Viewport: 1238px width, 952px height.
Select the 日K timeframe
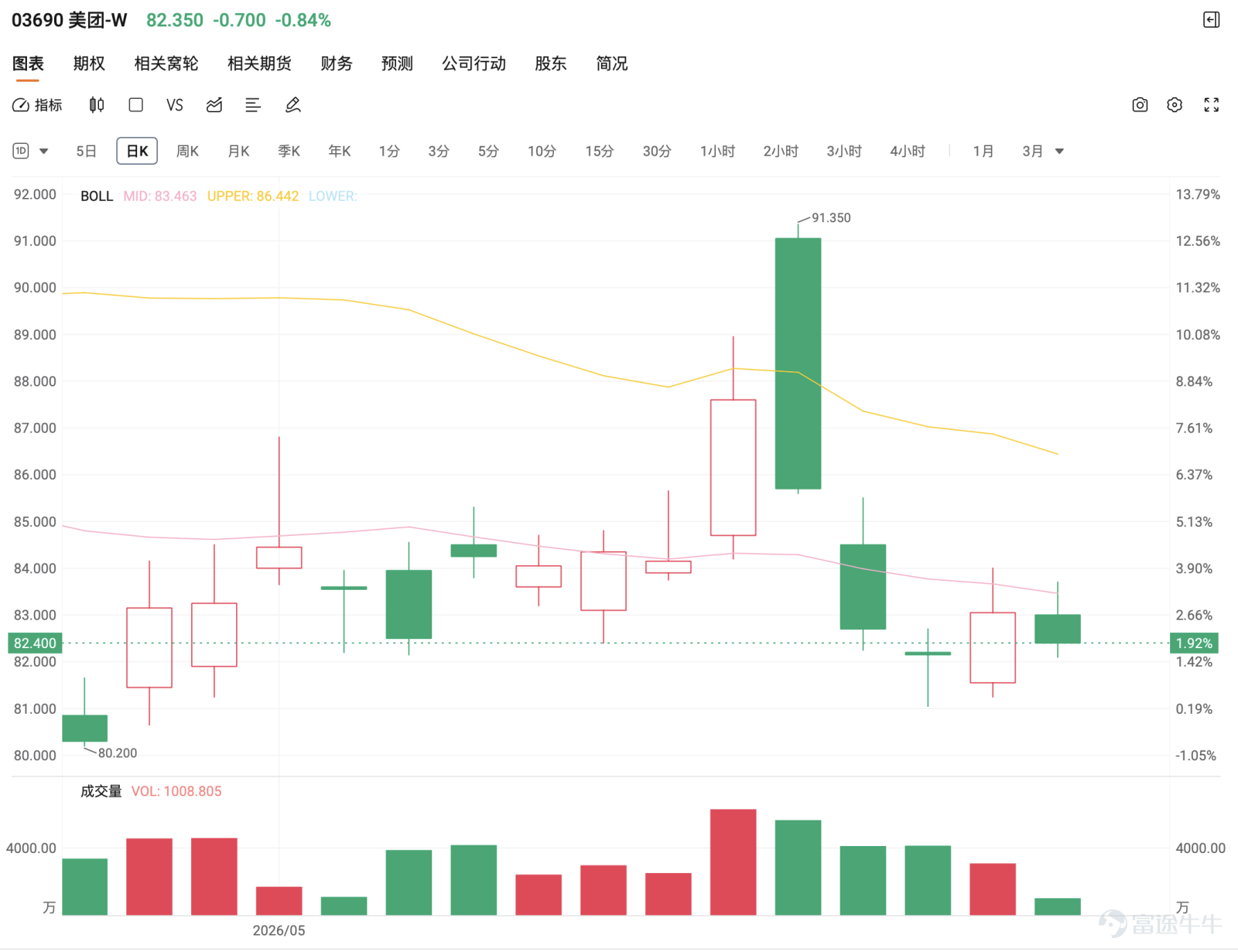(x=137, y=152)
